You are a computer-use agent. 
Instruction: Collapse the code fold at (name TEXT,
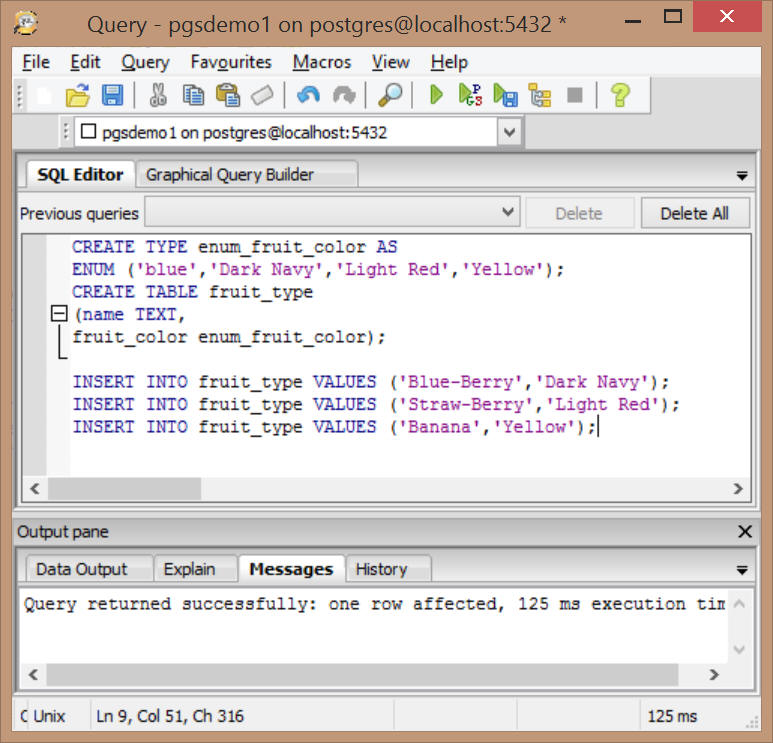pos(59,314)
